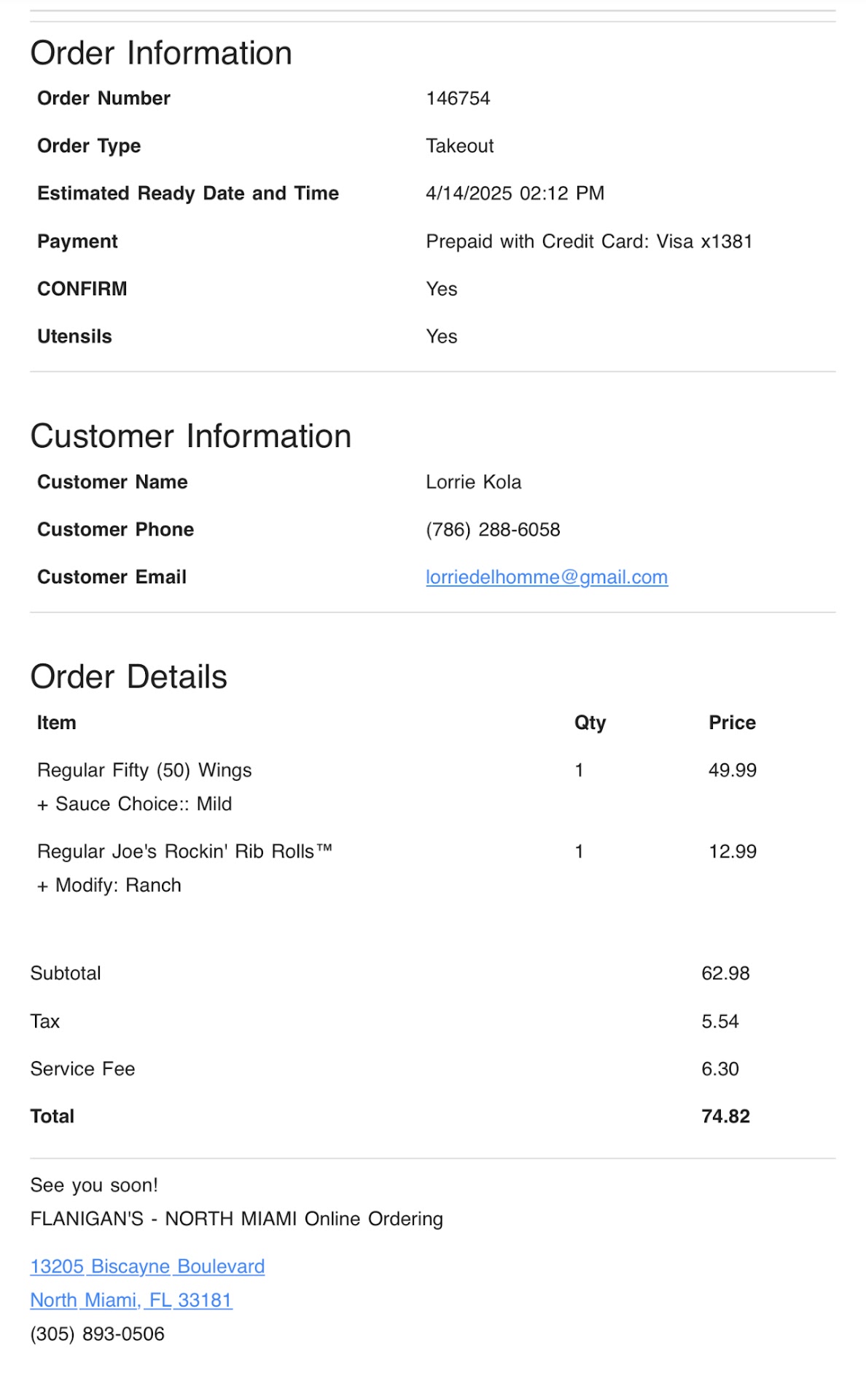The height and width of the screenshot is (1400, 866).
Task: Click the North Miami, FL 33181 link
Action: tap(131, 1299)
